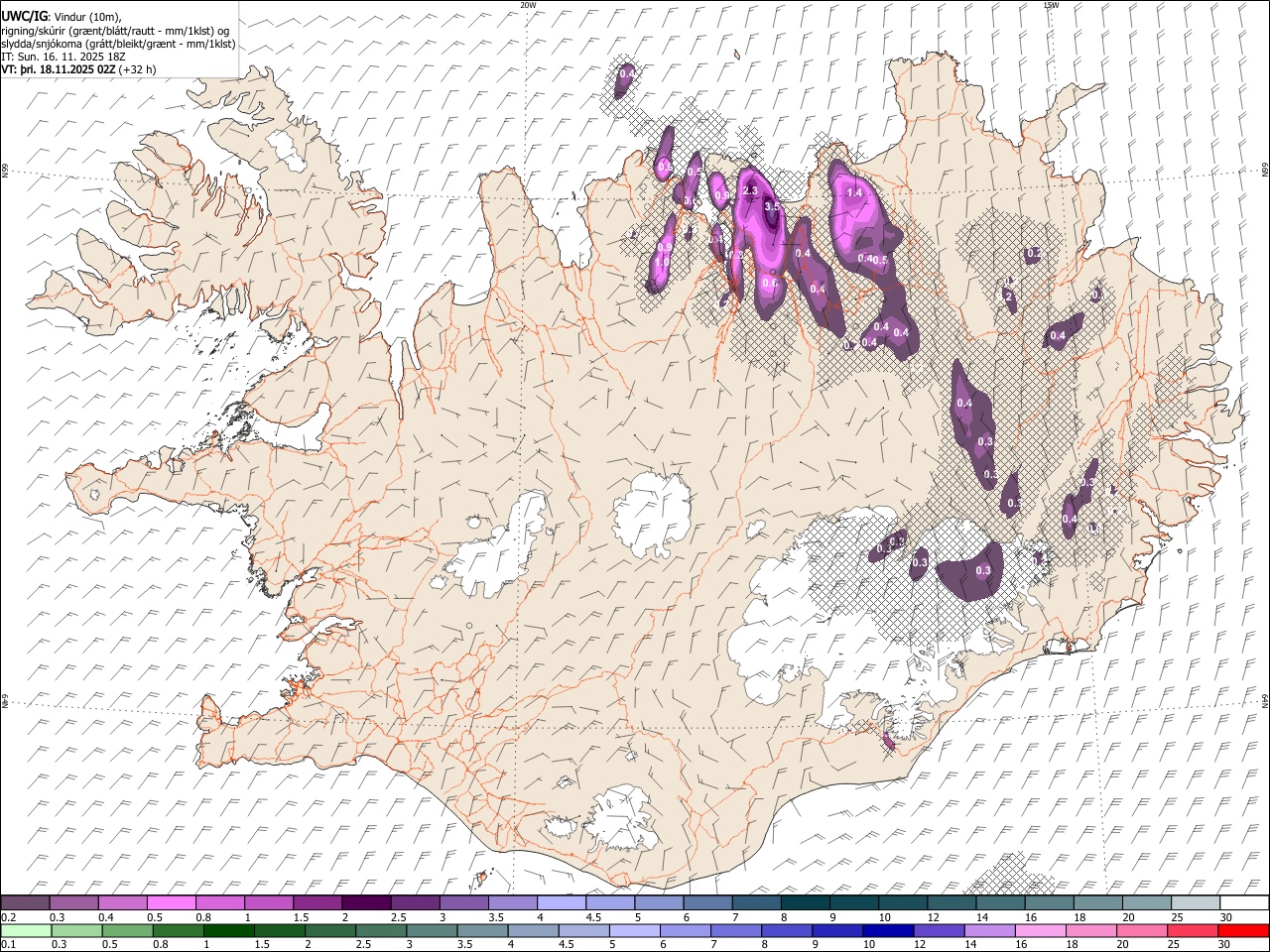Pick snow scale swatch between 0.2 and 0.3
The height and width of the screenshot is (952, 1270).
pyautogui.click(x=25, y=903)
